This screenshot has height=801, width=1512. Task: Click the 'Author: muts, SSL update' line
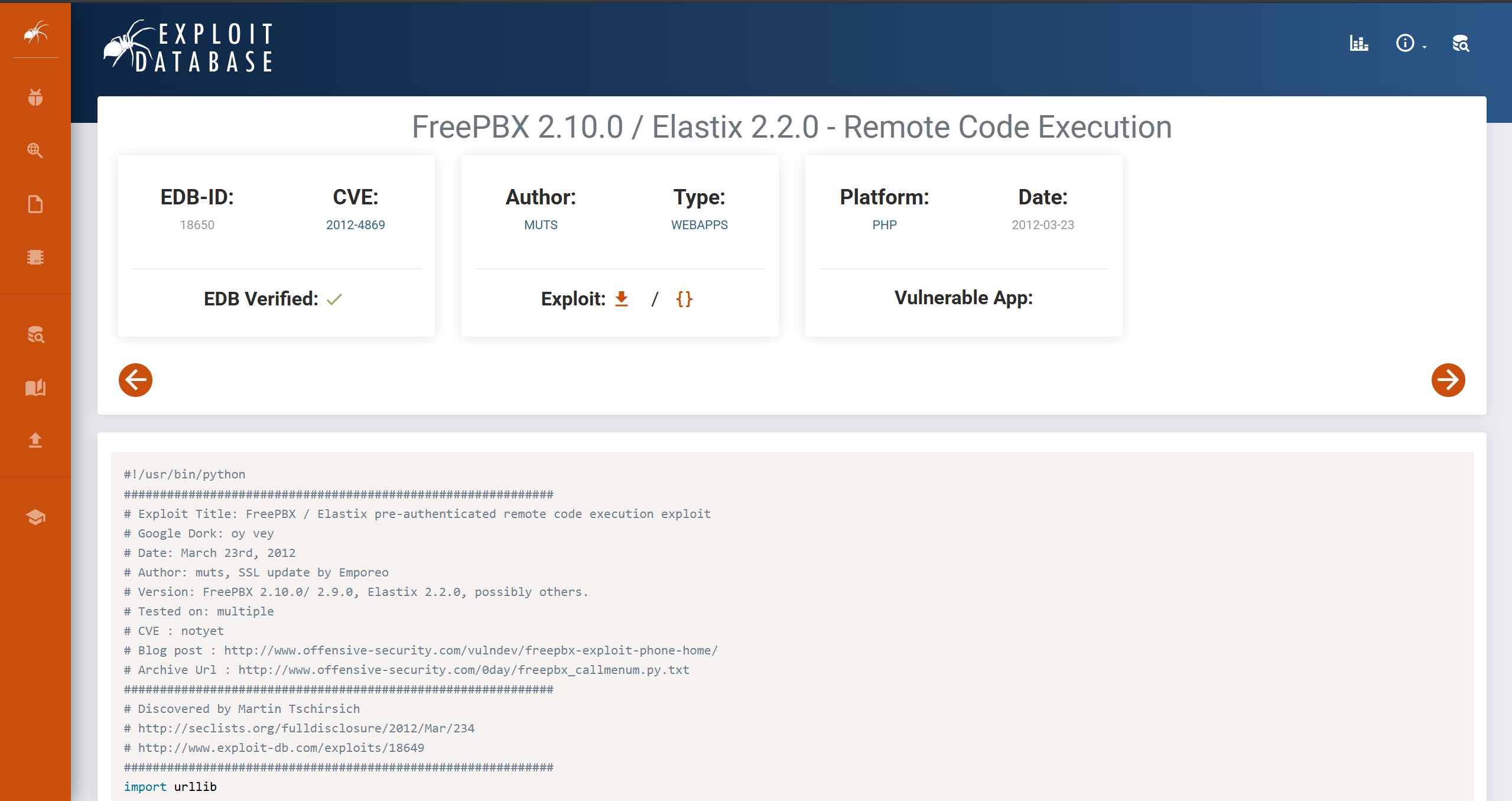point(256,572)
